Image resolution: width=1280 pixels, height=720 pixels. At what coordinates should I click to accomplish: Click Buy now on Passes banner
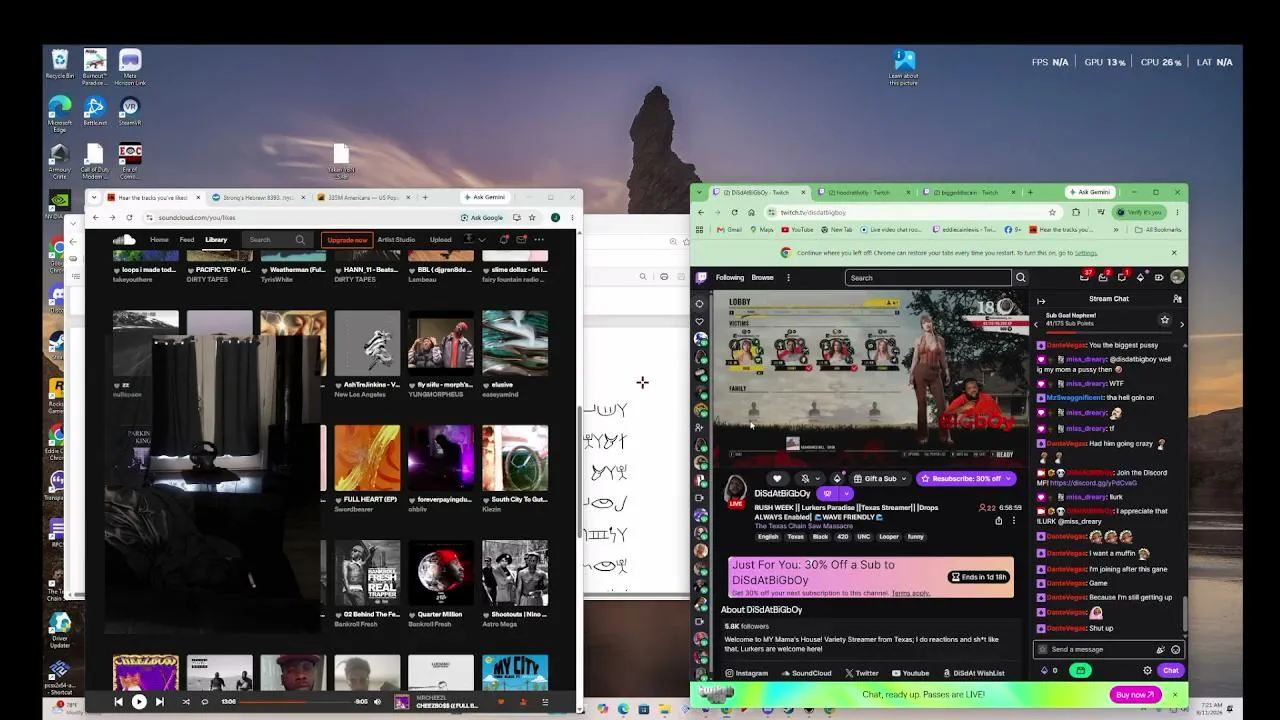[x=1135, y=694]
